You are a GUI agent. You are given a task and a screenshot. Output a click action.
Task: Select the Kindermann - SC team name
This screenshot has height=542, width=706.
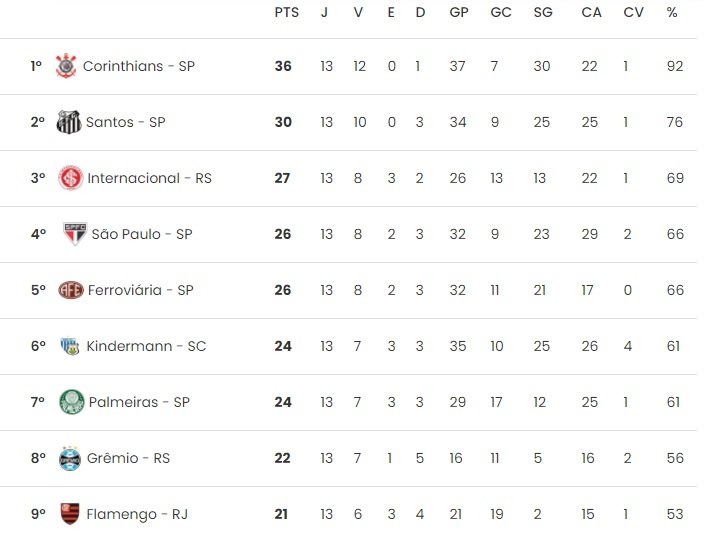click(146, 346)
